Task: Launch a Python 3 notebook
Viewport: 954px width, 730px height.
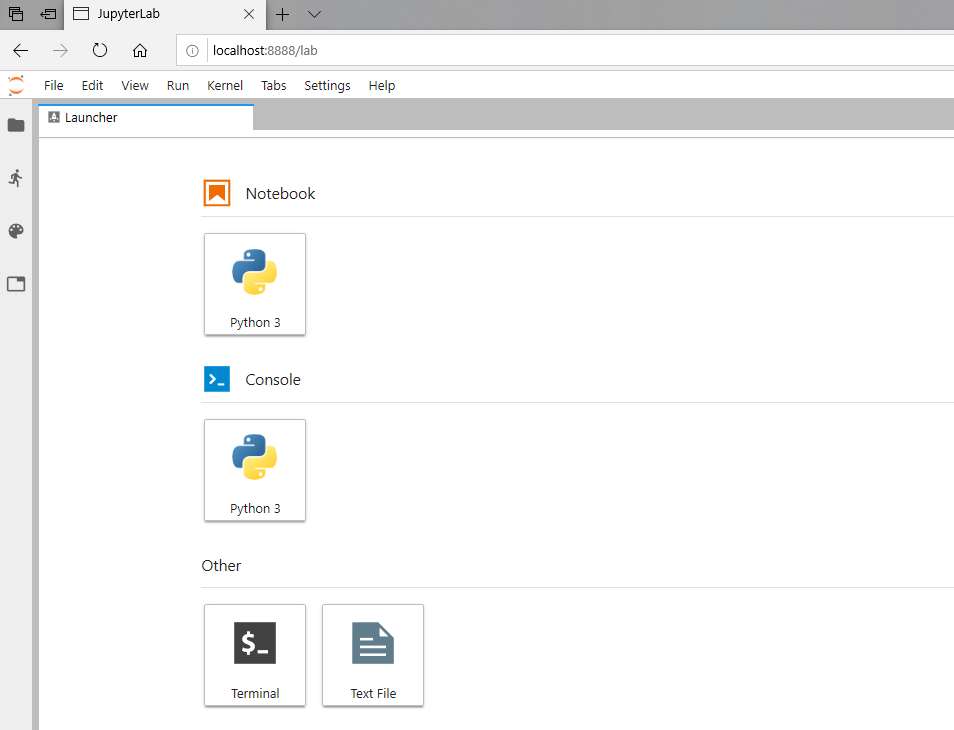Action: (255, 284)
